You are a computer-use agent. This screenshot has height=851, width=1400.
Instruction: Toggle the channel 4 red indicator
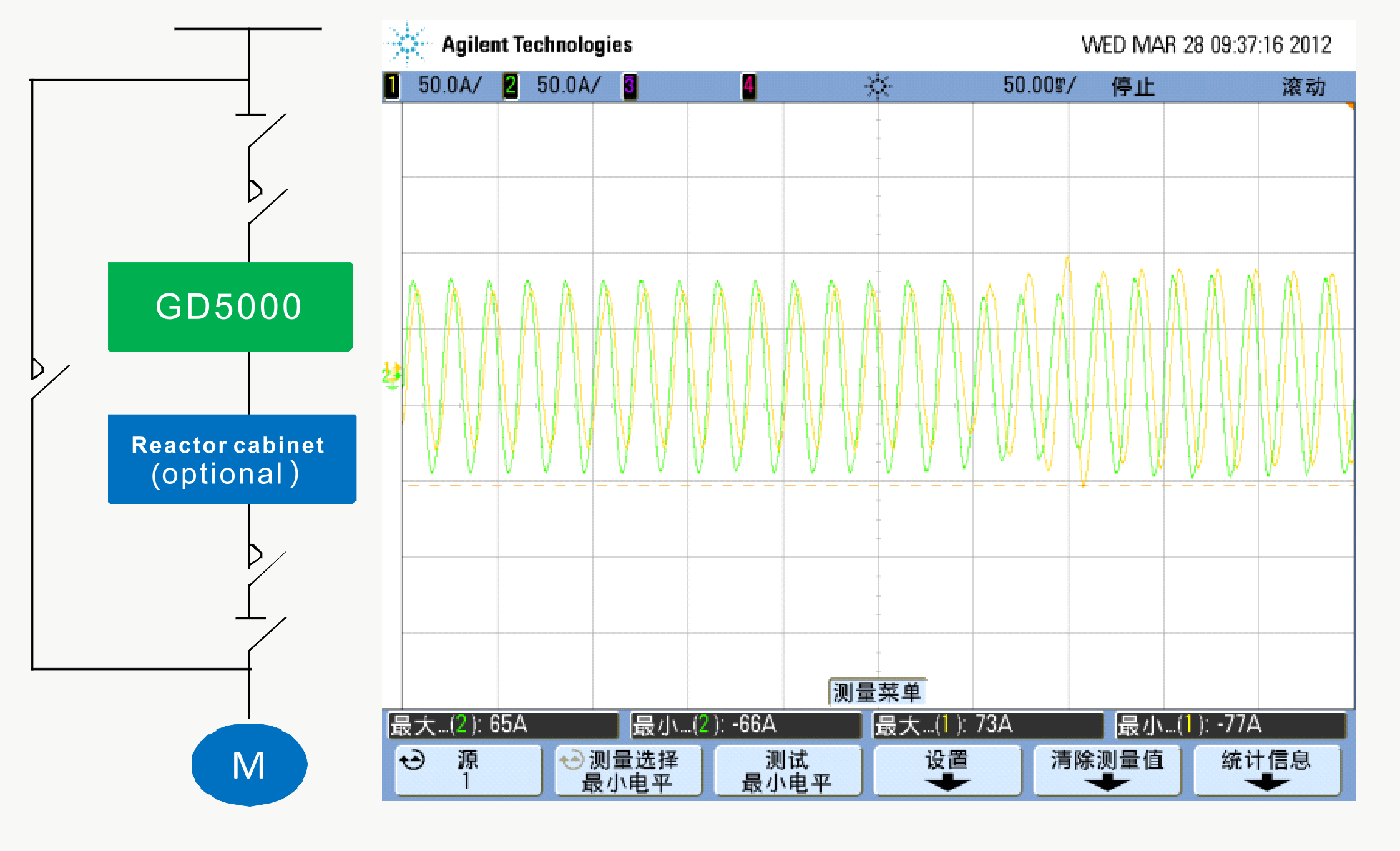tap(749, 86)
